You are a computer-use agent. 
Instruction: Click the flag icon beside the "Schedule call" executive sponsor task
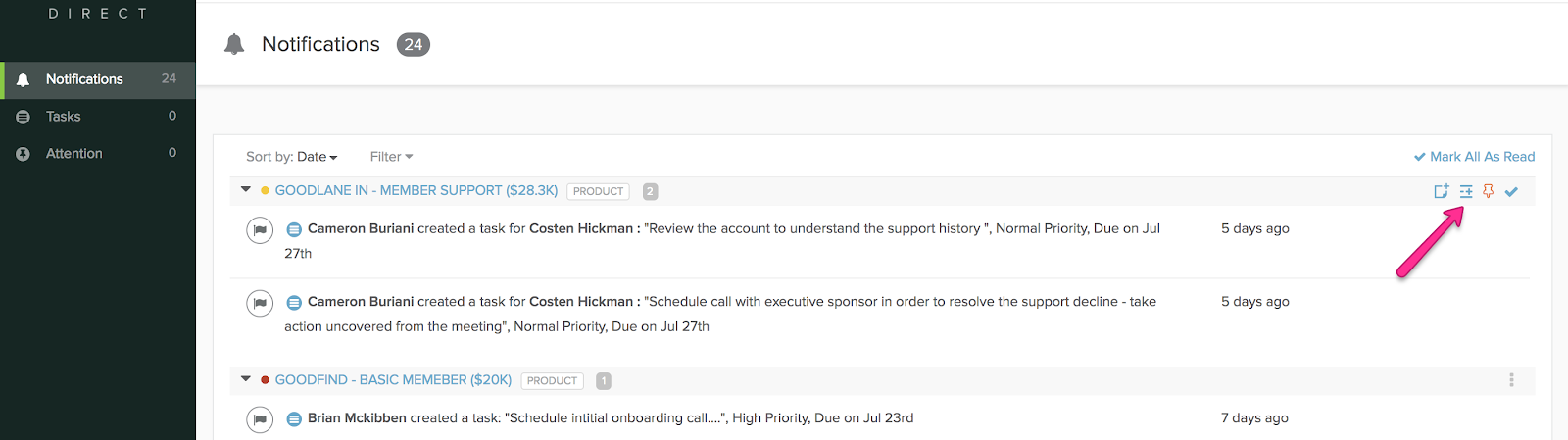coord(260,304)
